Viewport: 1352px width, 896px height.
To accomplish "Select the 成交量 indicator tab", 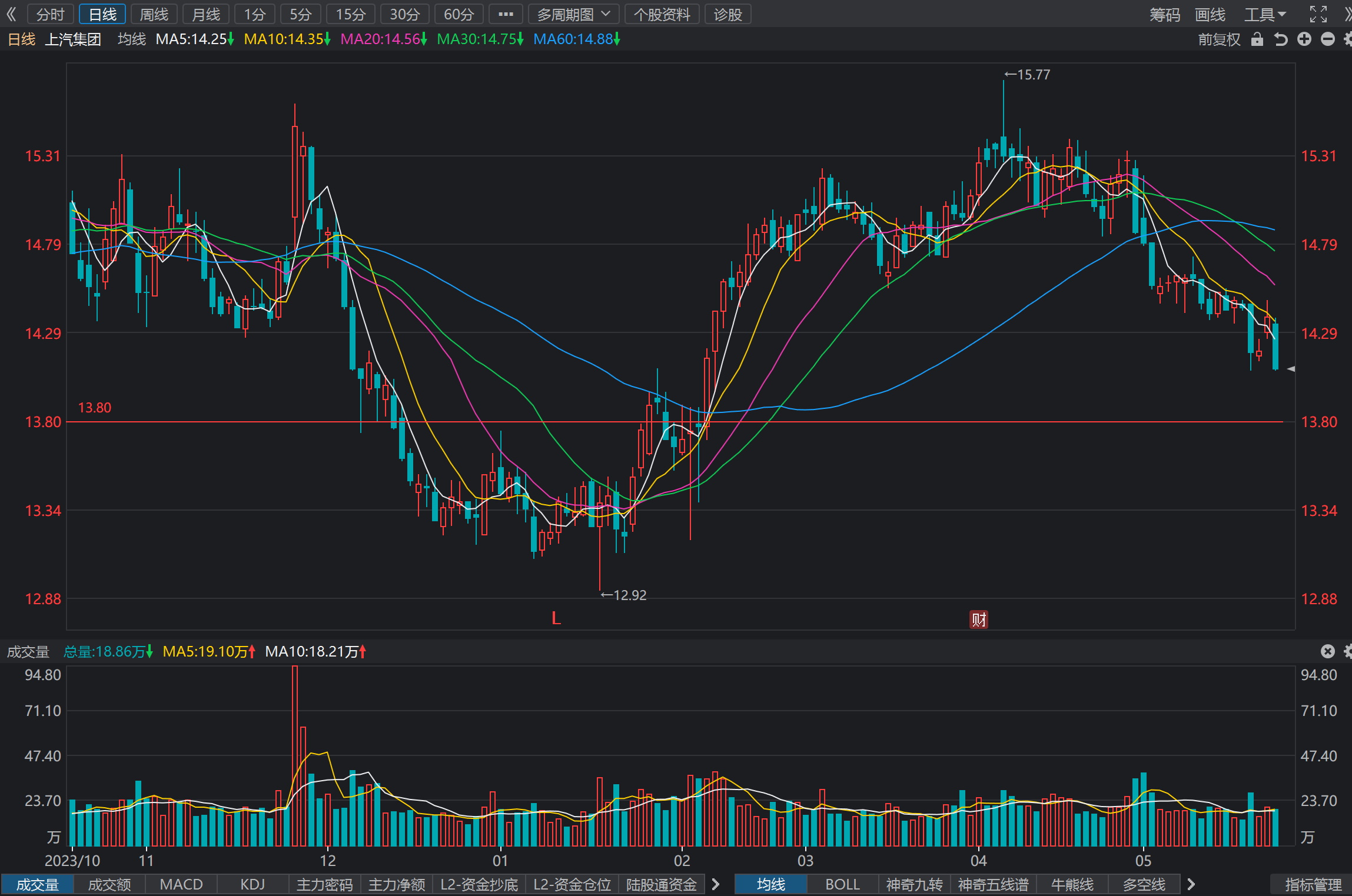I will click(x=37, y=885).
